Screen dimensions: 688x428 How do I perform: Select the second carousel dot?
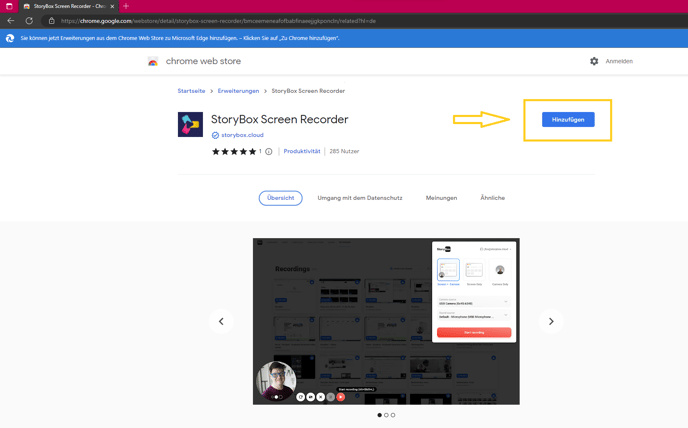(386, 415)
